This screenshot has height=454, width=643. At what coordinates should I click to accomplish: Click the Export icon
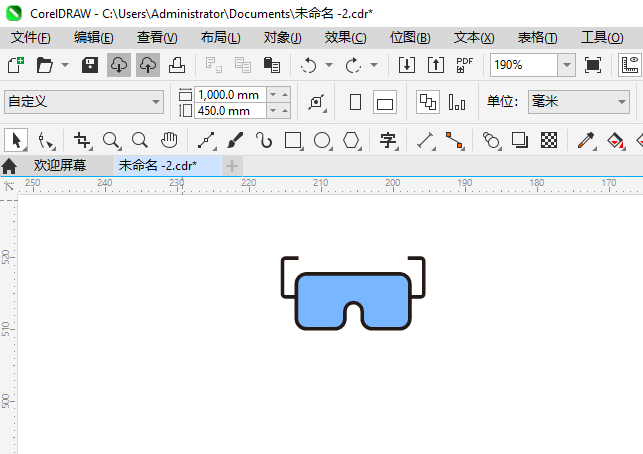pyautogui.click(x=436, y=65)
